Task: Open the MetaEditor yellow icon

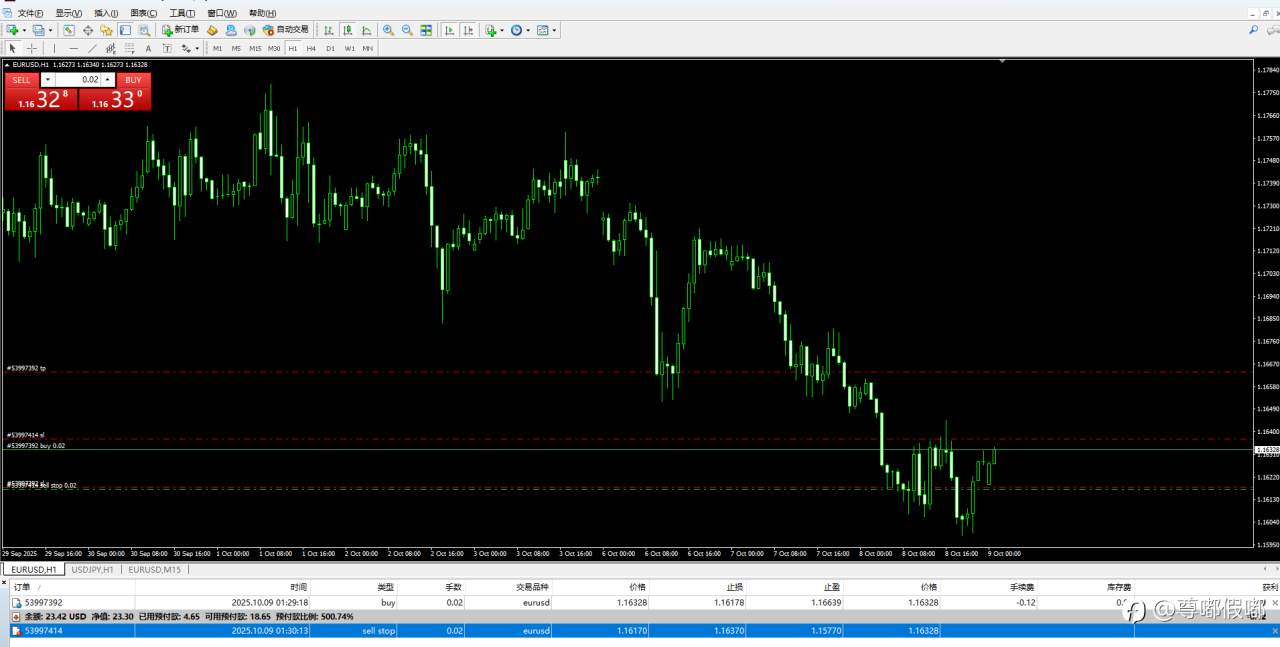Action: (x=212, y=30)
